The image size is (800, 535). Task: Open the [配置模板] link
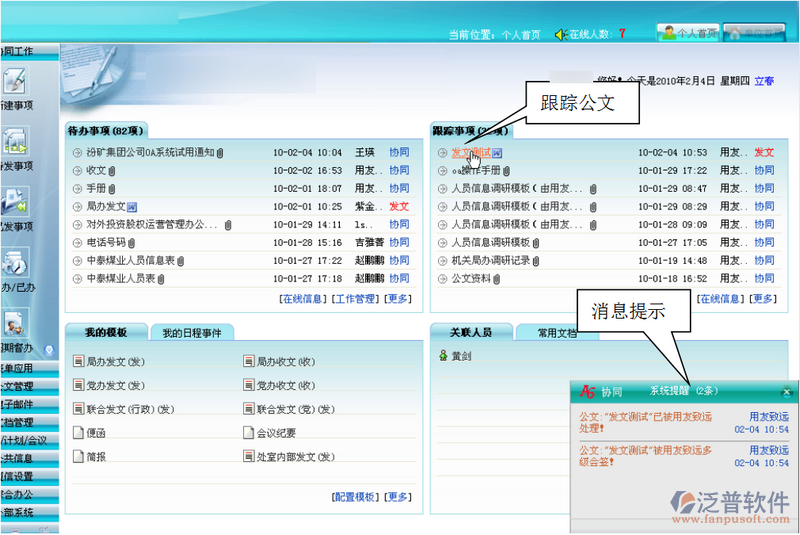pyautogui.click(x=355, y=497)
